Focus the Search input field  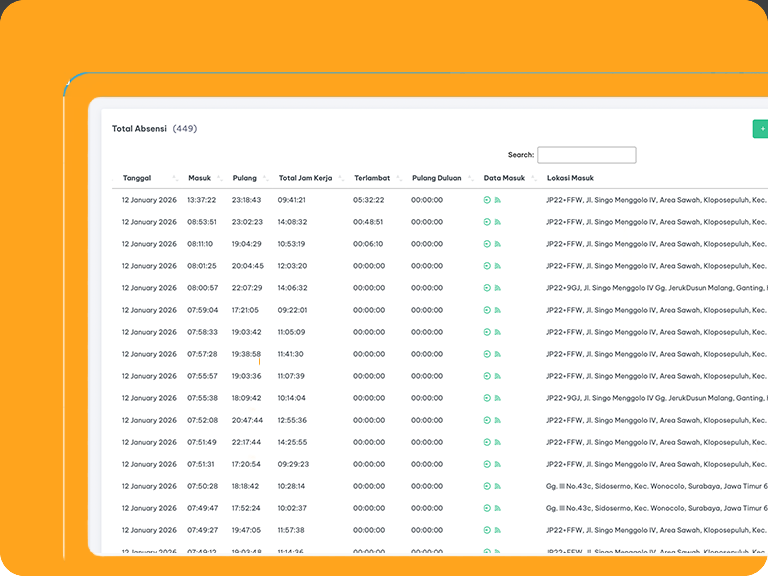coord(586,155)
